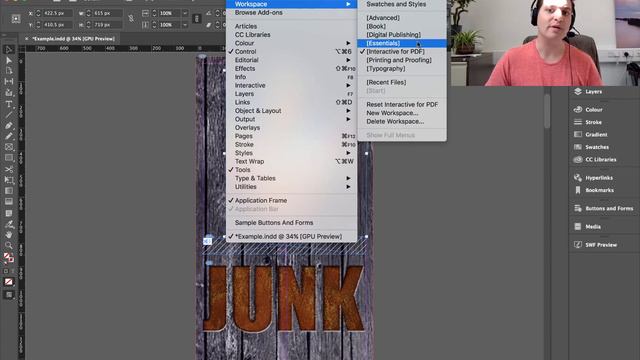
Task: Toggle the Control panel menu item
Action: tap(291, 52)
